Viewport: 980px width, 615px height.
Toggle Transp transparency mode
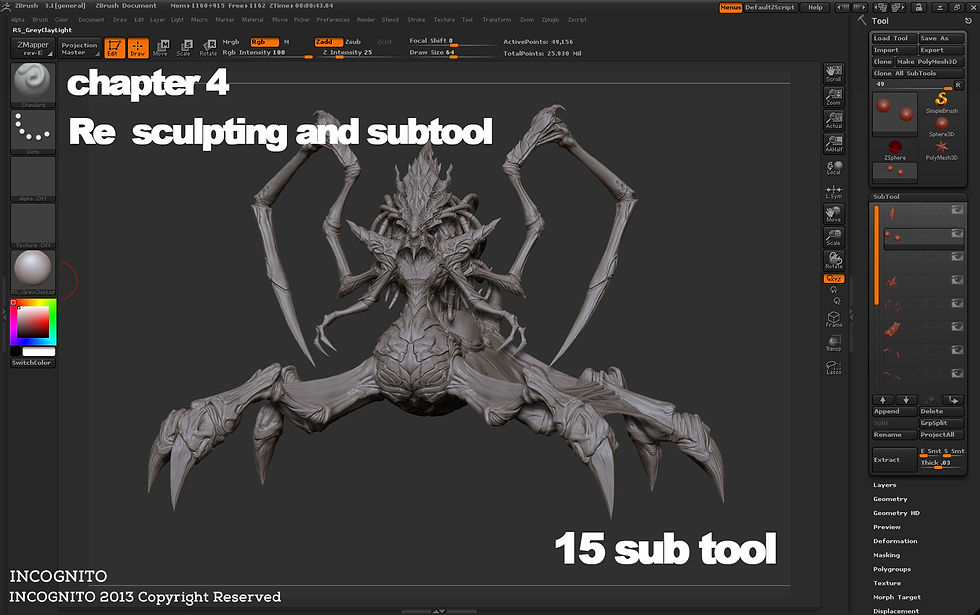click(x=834, y=343)
